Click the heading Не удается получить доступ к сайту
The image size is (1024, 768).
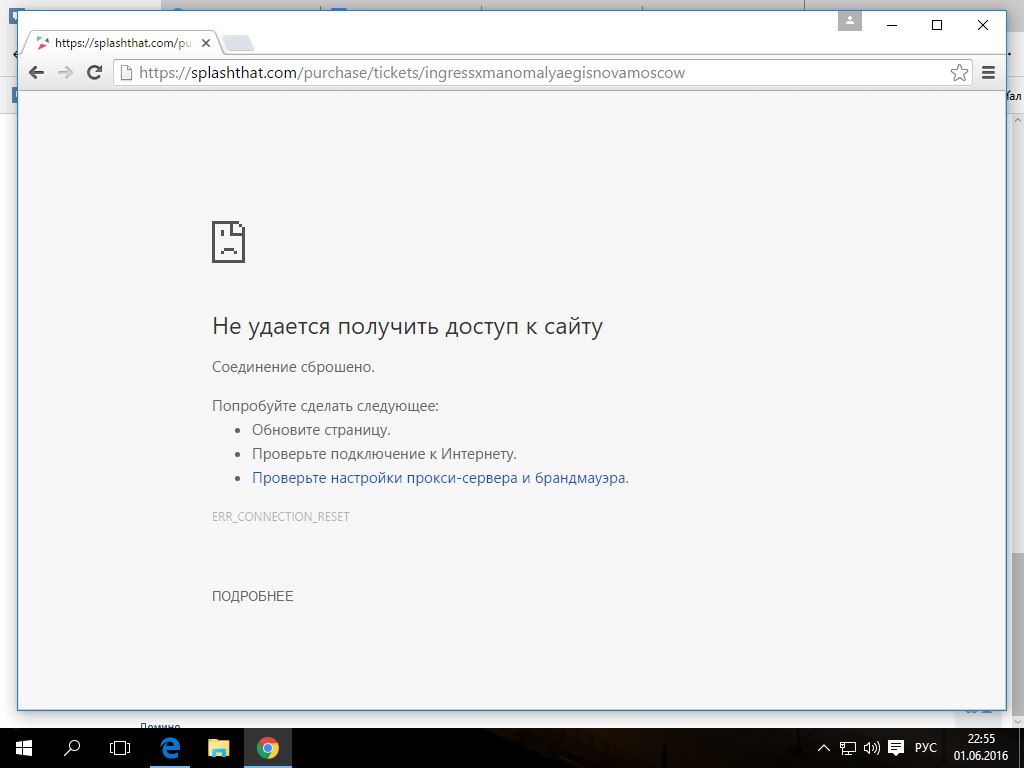coord(407,326)
